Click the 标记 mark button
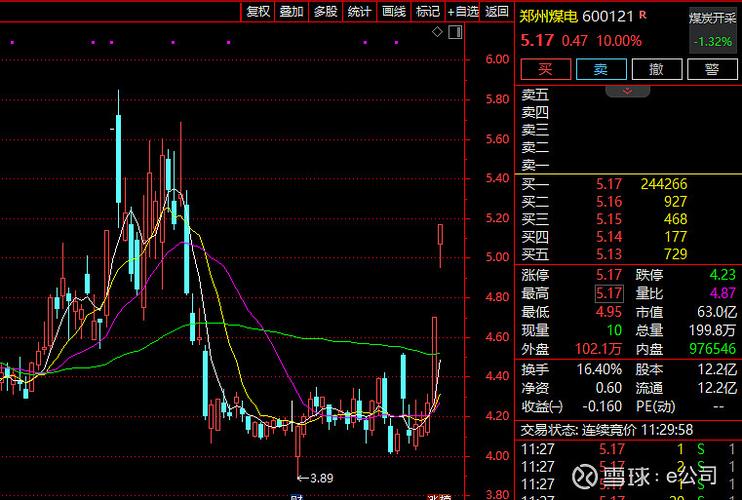 click(x=428, y=11)
